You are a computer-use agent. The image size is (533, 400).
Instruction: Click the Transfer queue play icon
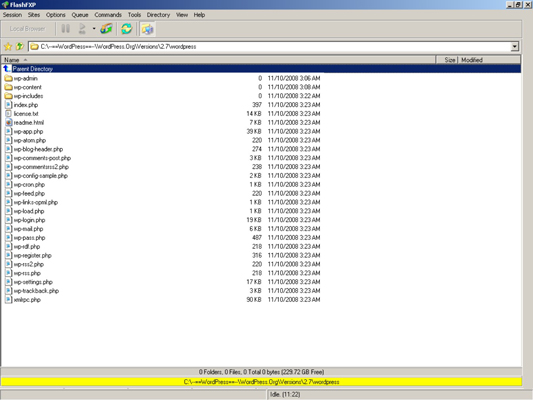82,29
